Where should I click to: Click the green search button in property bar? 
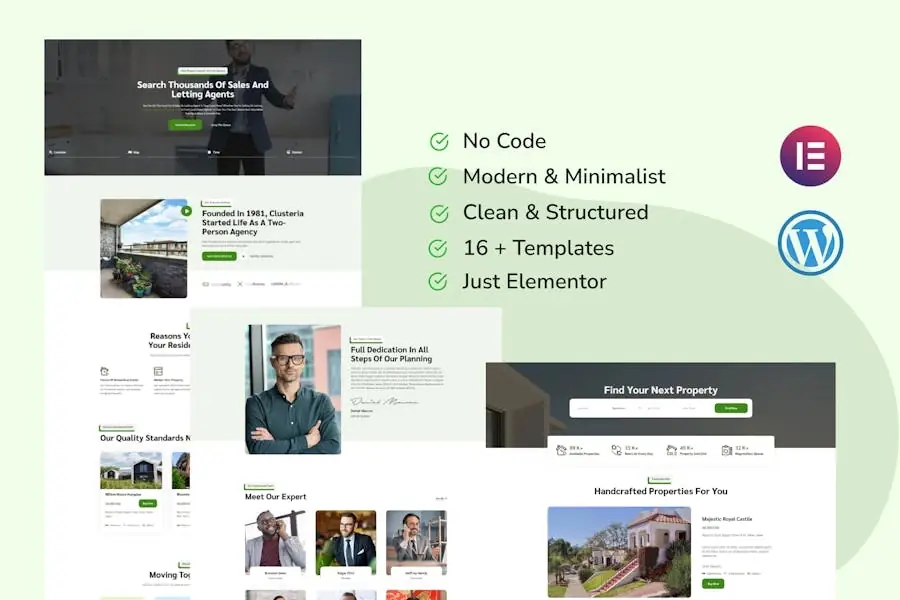click(730, 408)
